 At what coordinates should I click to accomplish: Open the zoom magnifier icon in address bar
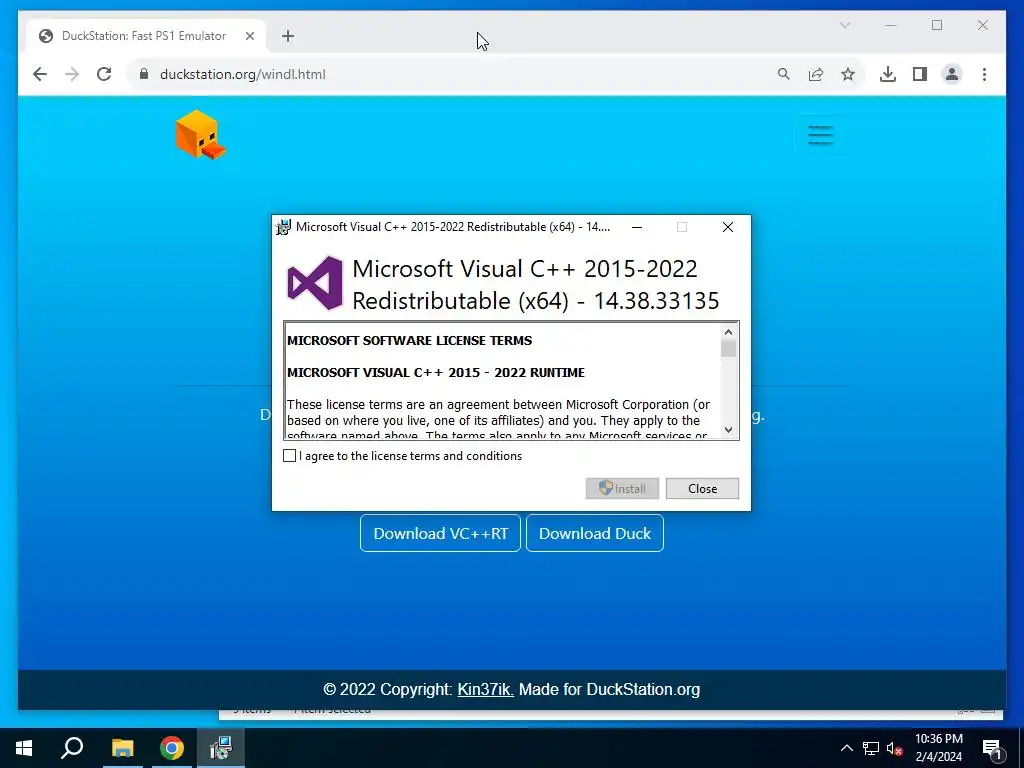click(x=784, y=74)
